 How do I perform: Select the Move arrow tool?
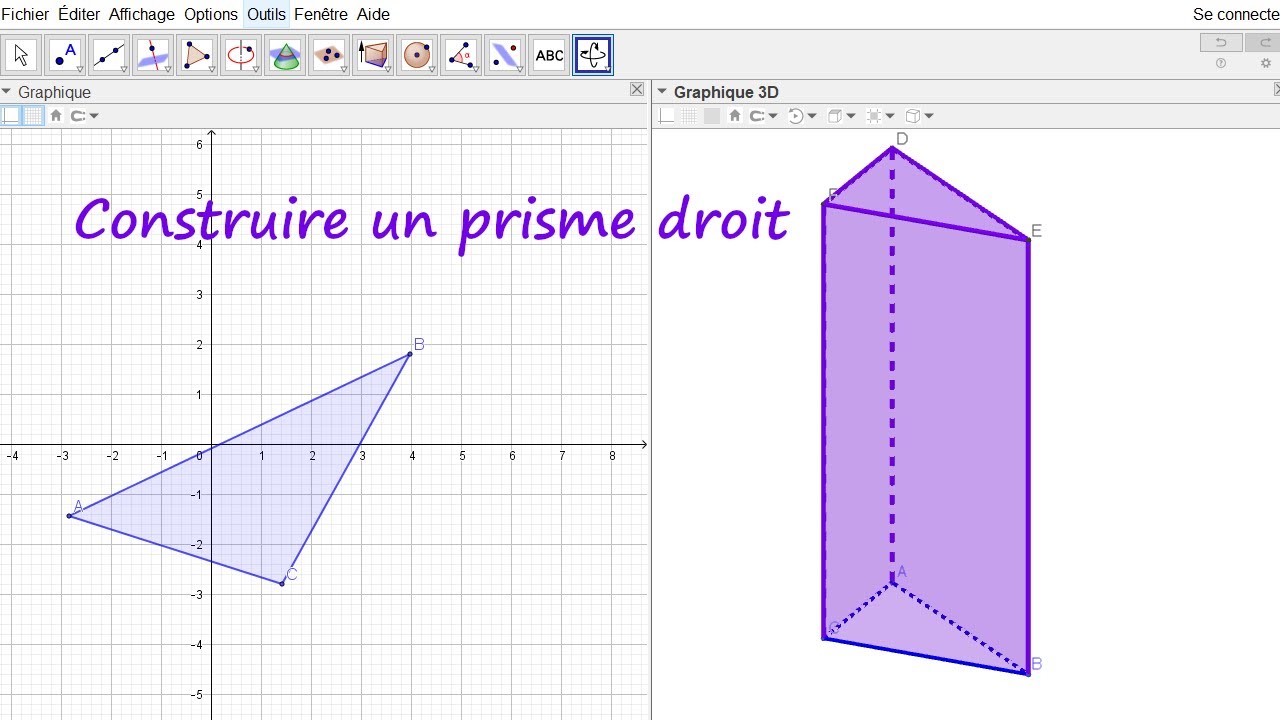[x=21, y=55]
